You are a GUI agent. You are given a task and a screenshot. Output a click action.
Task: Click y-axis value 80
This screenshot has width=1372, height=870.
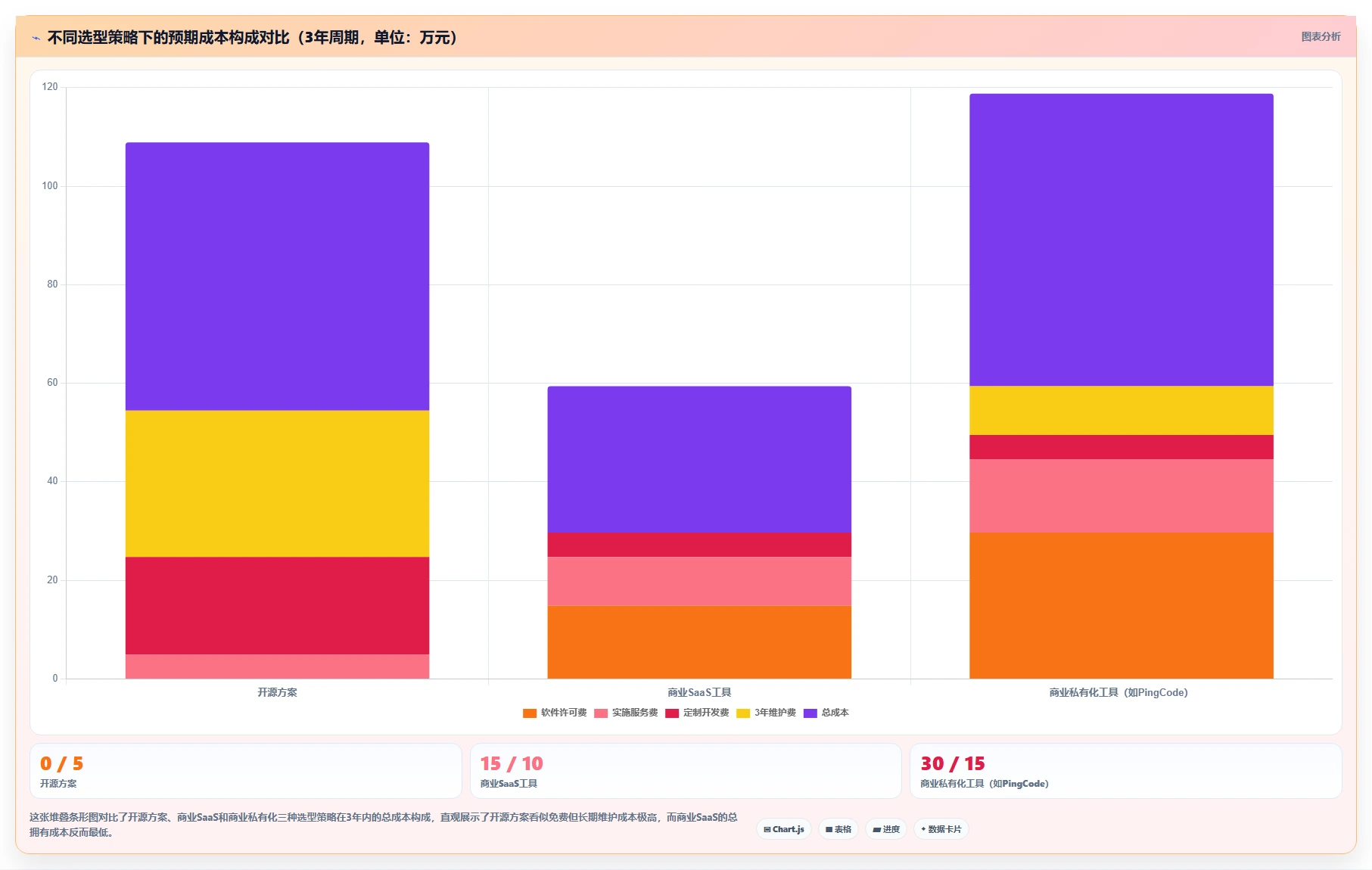click(52, 284)
